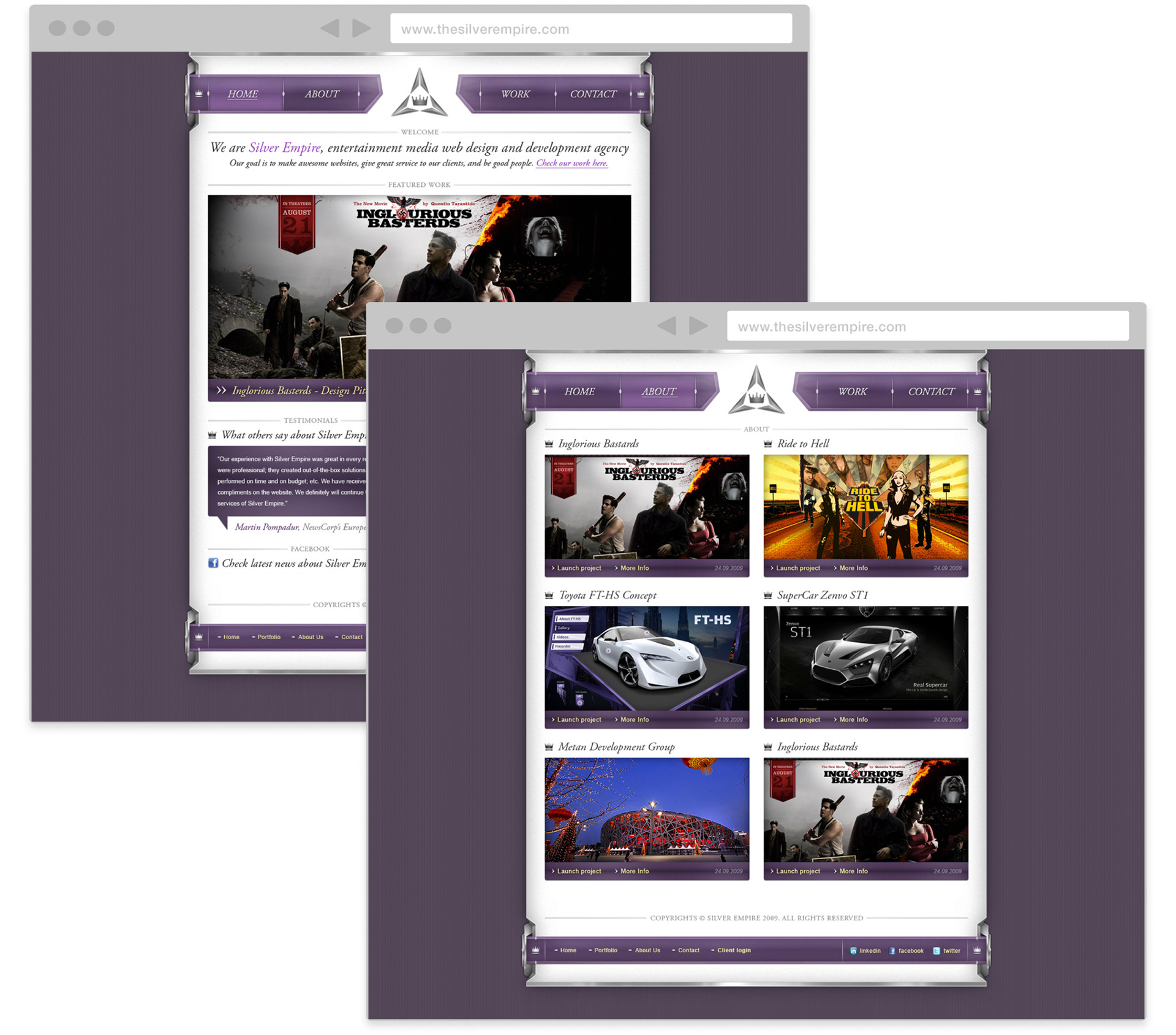
Task: Launch project under Ride to Hell
Action: pyautogui.click(x=797, y=568)
